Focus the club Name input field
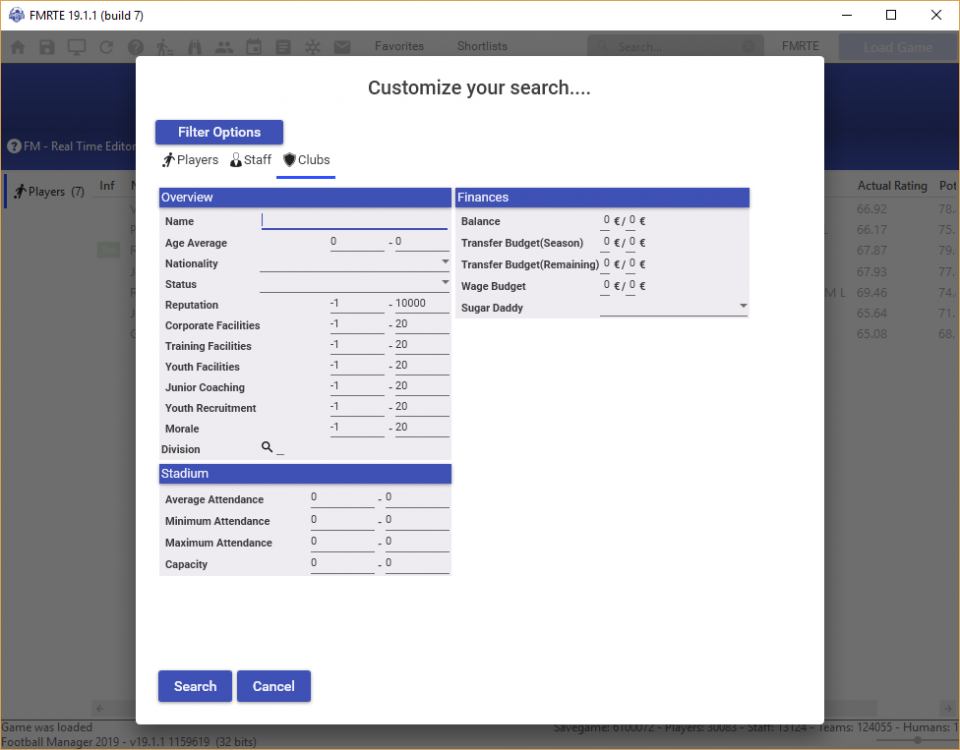This screenshot has width=960, height=750. (354, 221)
